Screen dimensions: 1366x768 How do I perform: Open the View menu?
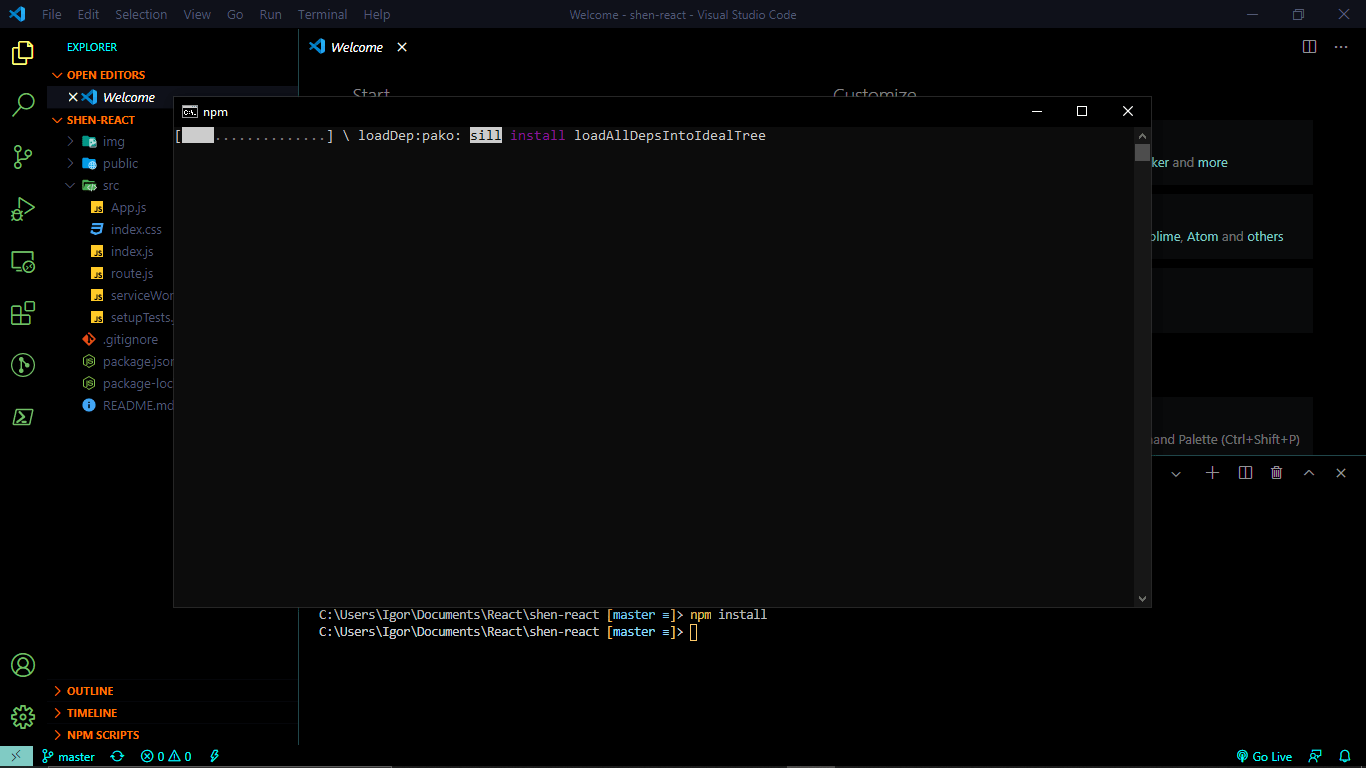tap(197, 15)
